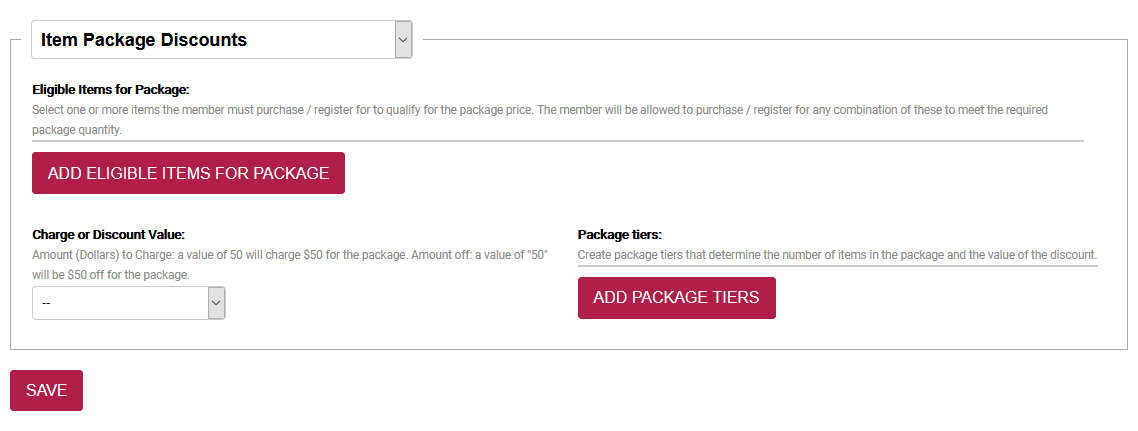Viewport: 1138px width, 431px height.
Task: Click the "Charge or Discount Value:" heading
Action: [108, 235]
